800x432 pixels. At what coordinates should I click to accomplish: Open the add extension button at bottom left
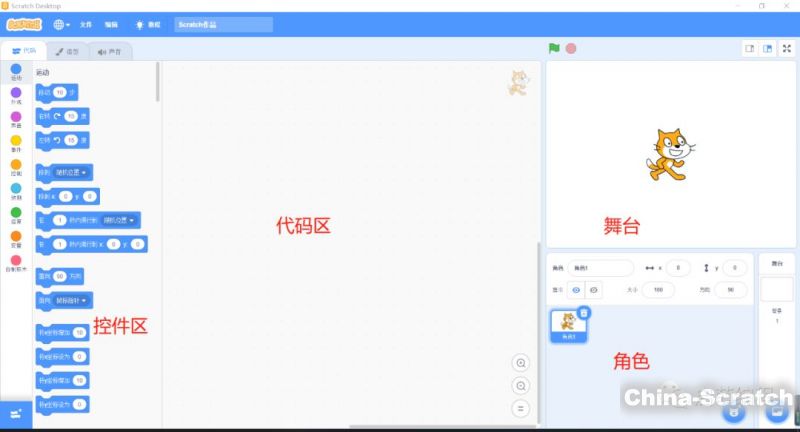pyautogui.click(x=16, y=413)
